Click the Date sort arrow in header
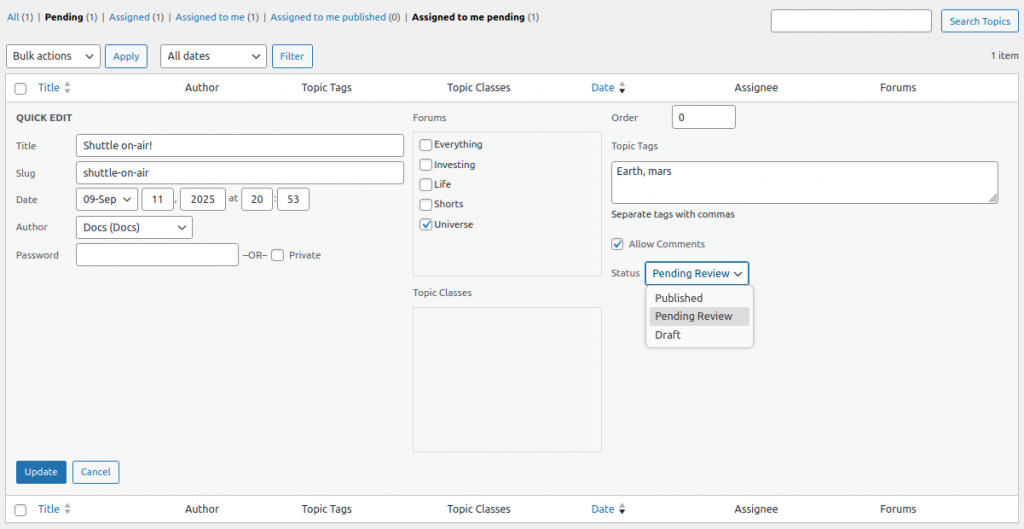Screen dimensions: 1024x529 (622, 88)
